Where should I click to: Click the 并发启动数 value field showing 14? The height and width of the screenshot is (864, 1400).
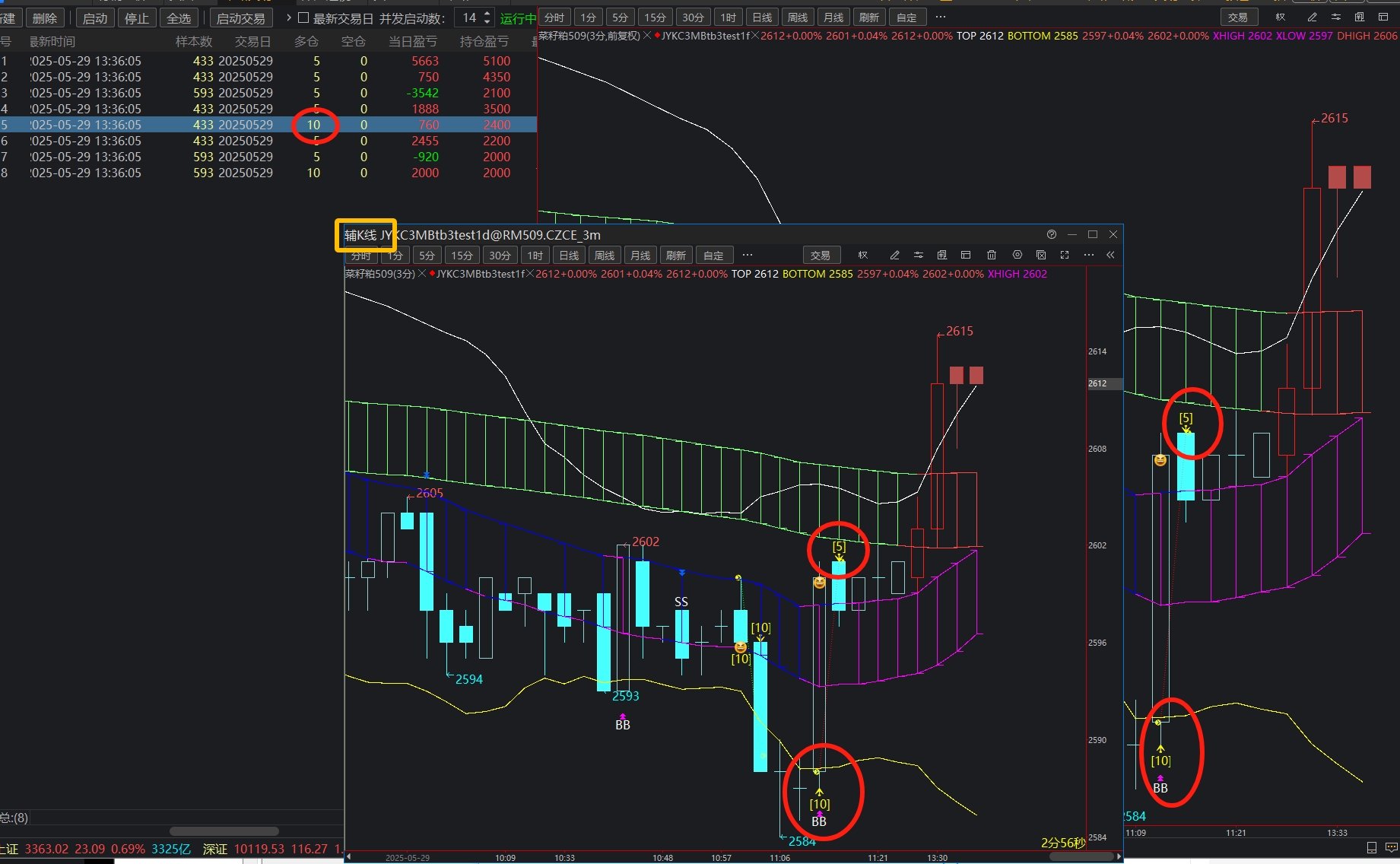tap(469, 17)
